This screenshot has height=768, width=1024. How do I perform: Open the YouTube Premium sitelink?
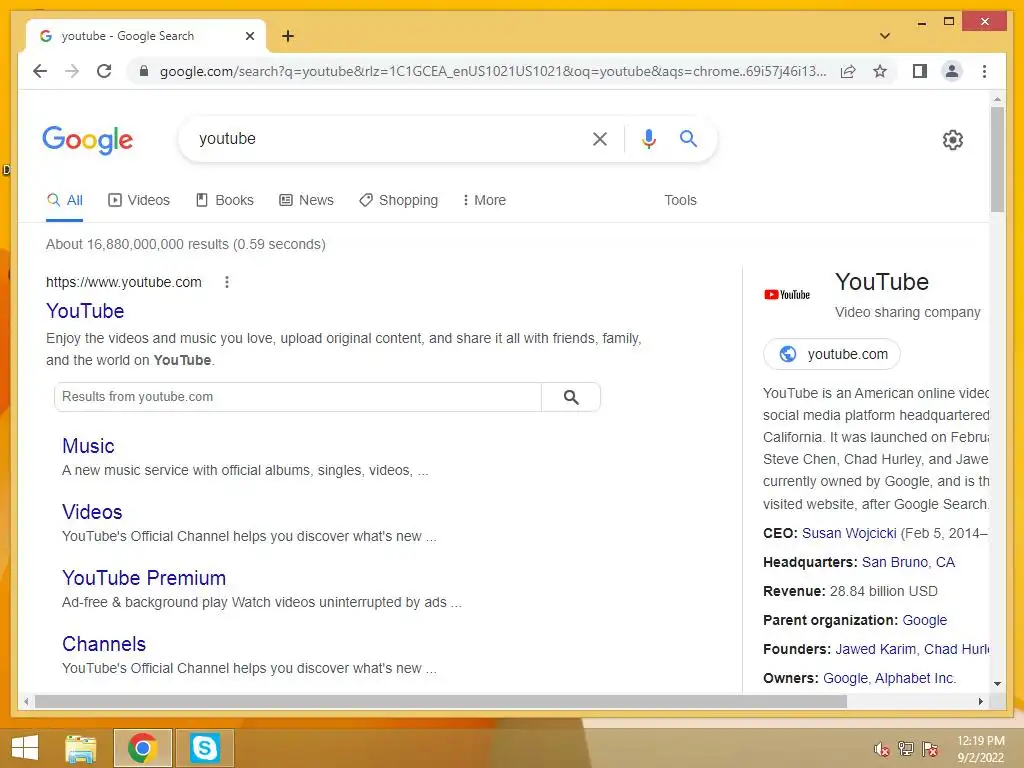pos(144,578)
